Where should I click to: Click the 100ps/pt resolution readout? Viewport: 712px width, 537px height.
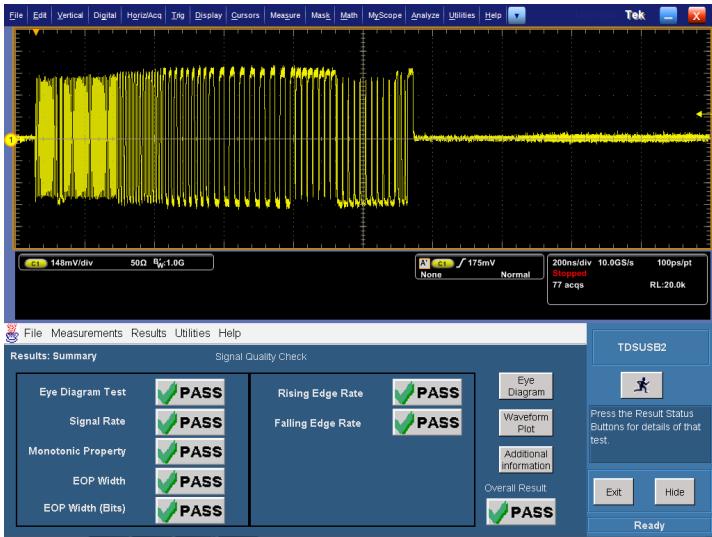click(x=674, y=263)
